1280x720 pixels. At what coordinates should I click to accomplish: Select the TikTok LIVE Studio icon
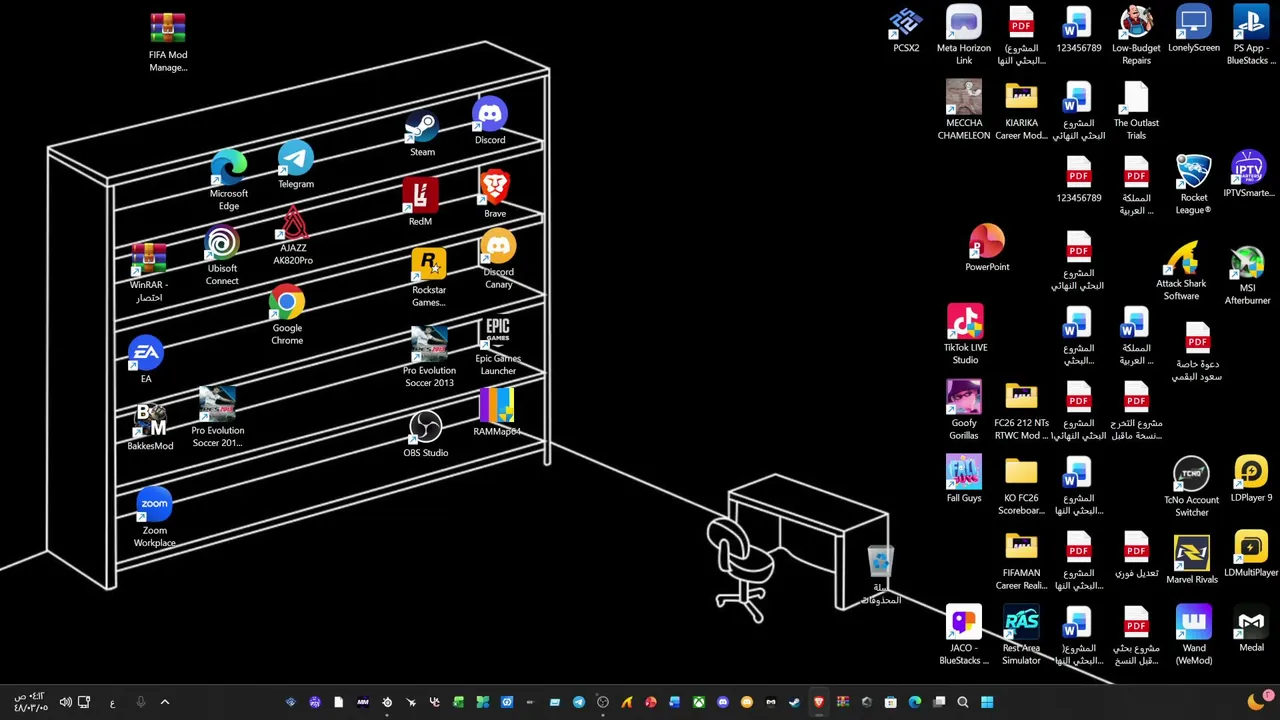[965, 335]
